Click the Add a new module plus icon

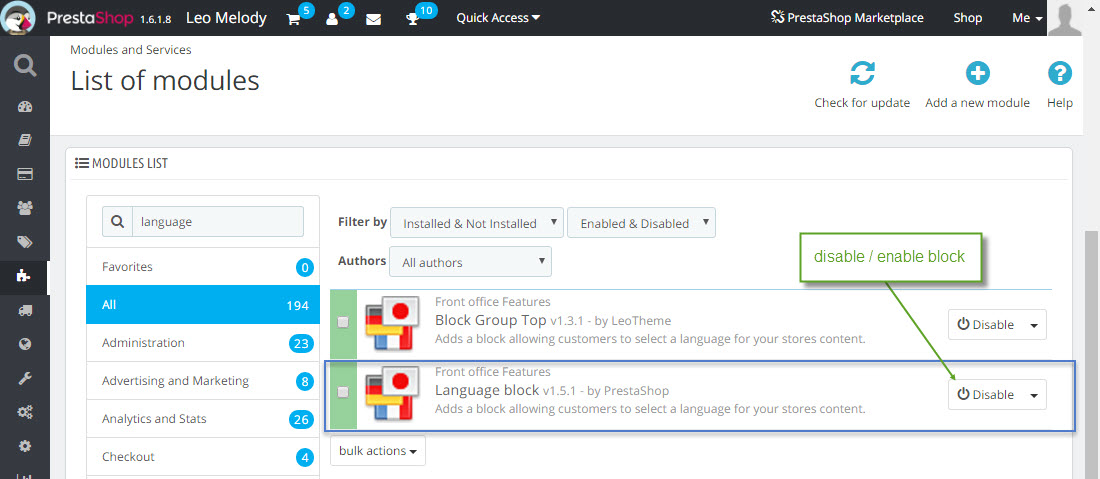pyautogui.click(x=977, y=73)
